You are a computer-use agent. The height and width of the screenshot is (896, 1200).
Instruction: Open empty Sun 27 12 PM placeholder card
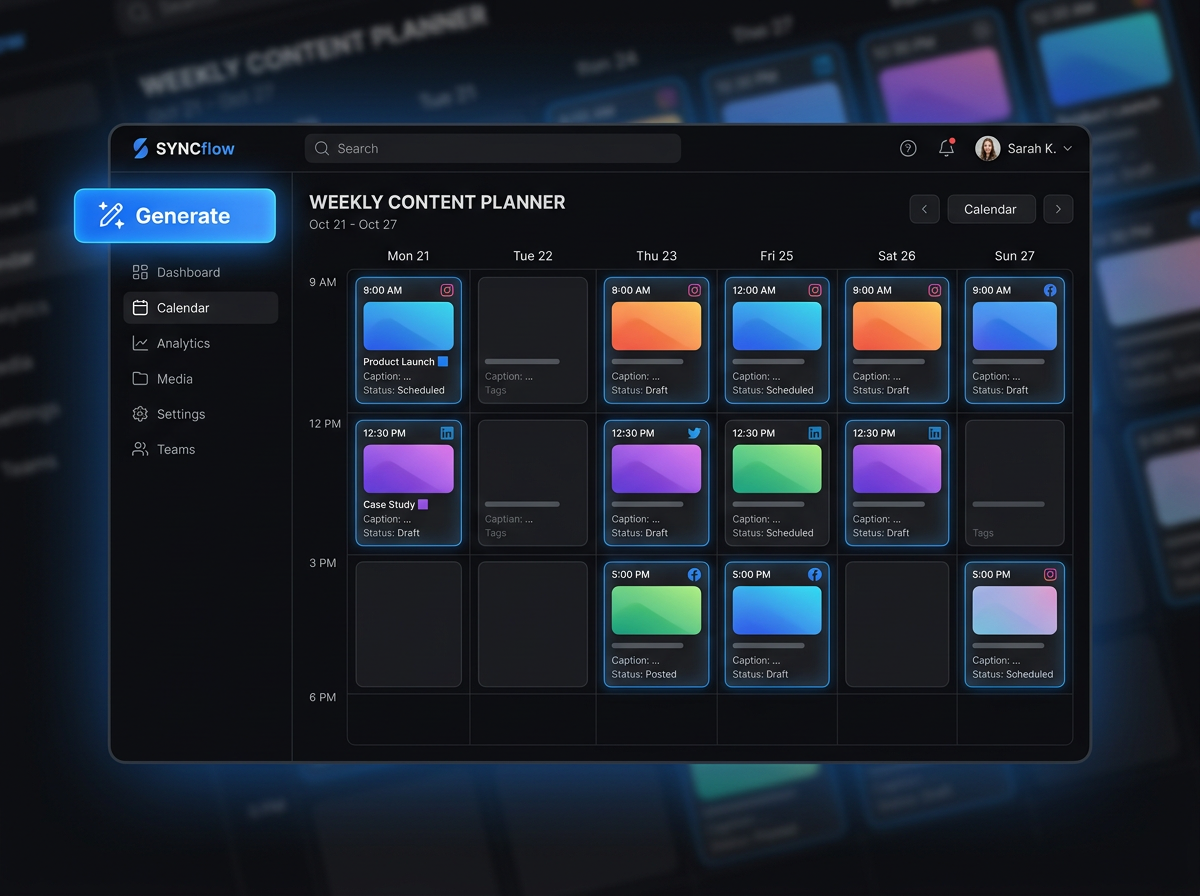(1014, 483)
